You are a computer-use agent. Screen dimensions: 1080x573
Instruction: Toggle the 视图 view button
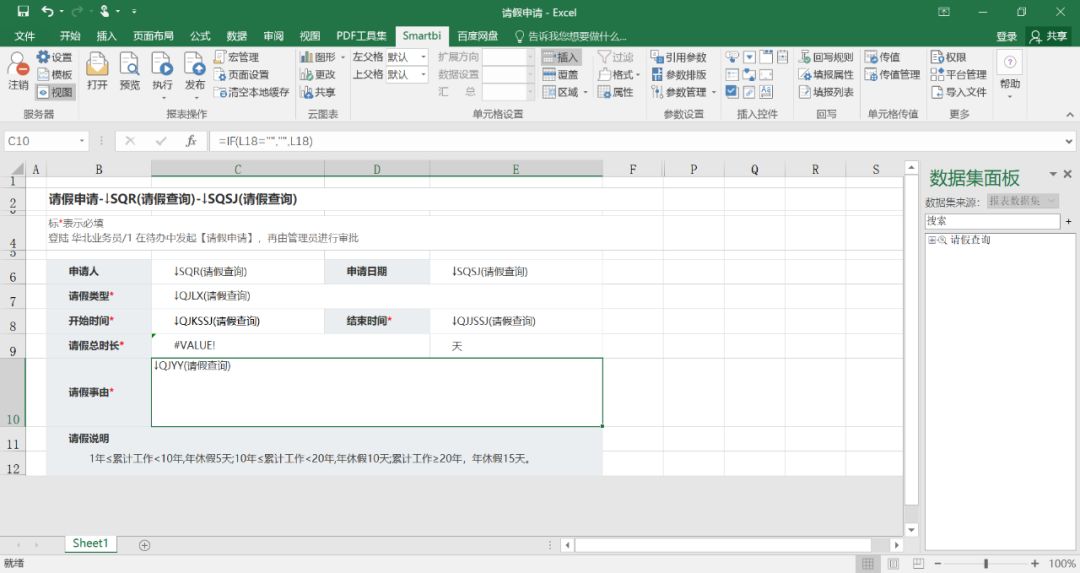tap(55, 92)
